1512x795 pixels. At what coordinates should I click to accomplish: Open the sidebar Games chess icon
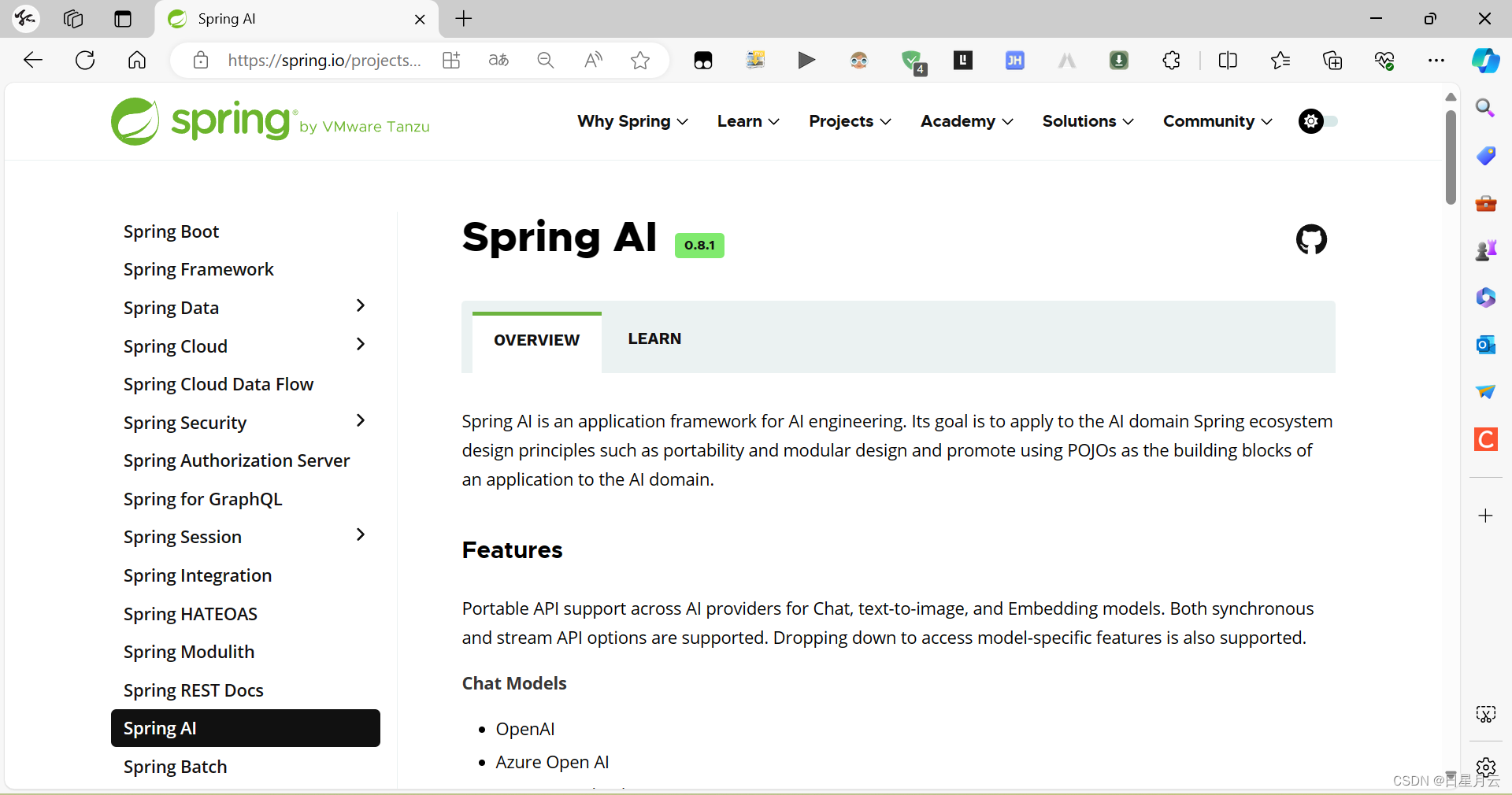[1485, 250]
